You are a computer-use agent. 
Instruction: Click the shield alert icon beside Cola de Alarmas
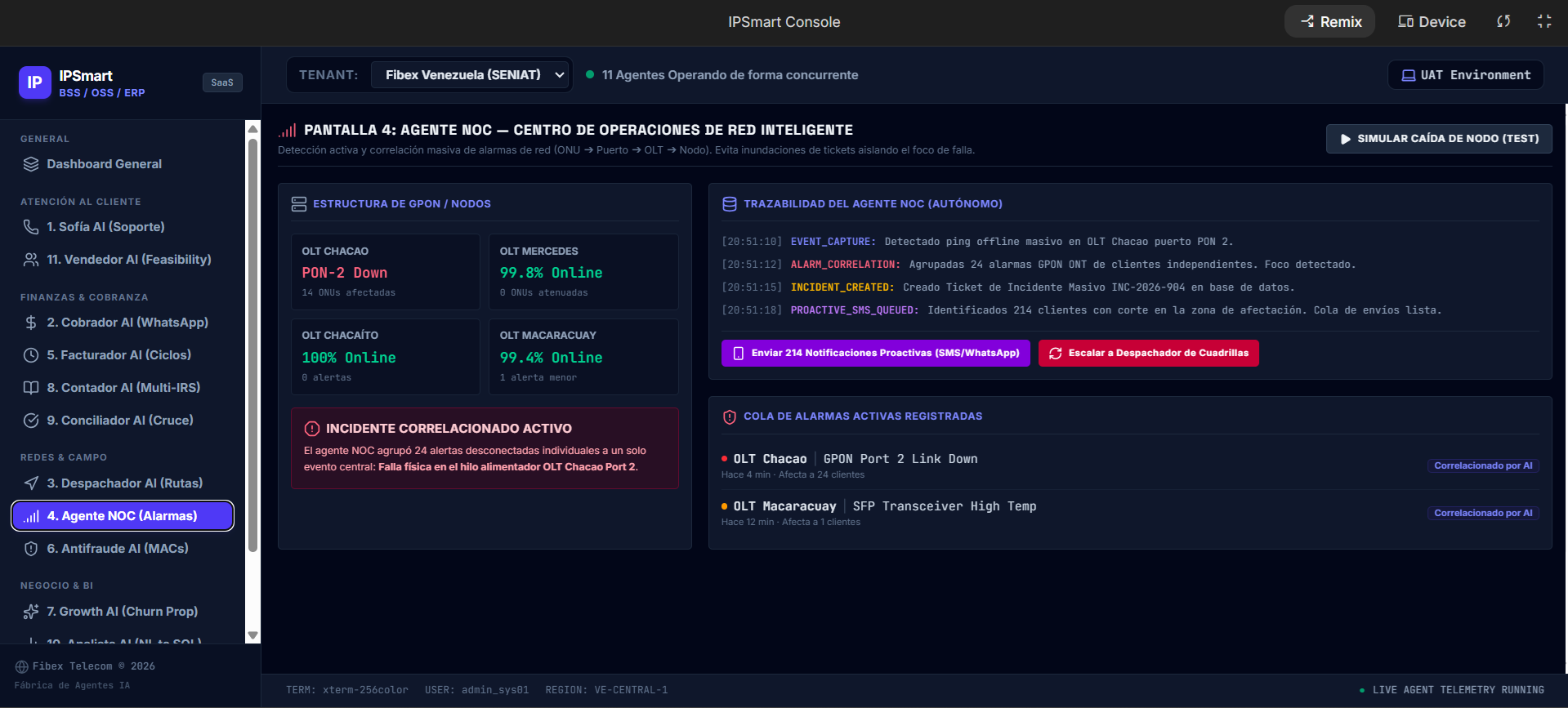pos(730,416)
